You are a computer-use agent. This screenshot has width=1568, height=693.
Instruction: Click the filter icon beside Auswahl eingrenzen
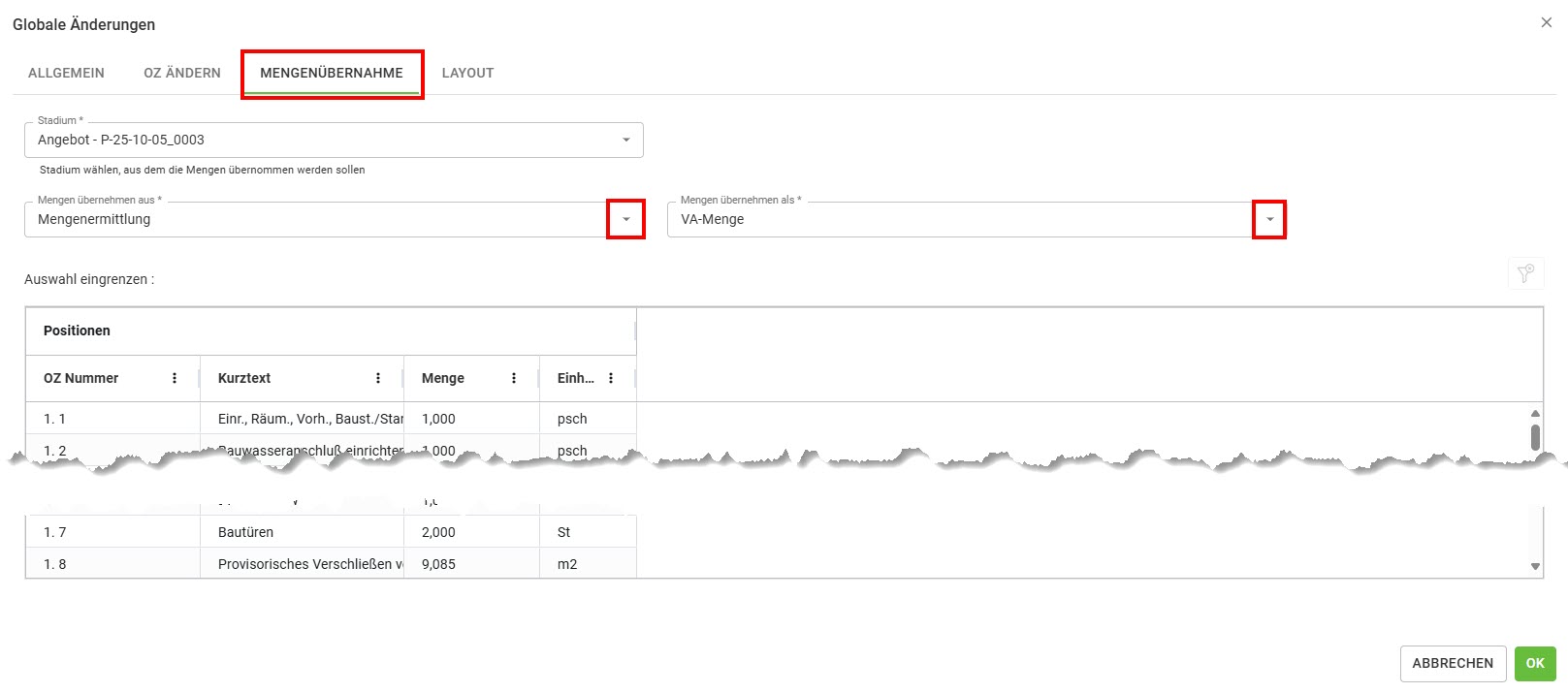point(1525,273)
